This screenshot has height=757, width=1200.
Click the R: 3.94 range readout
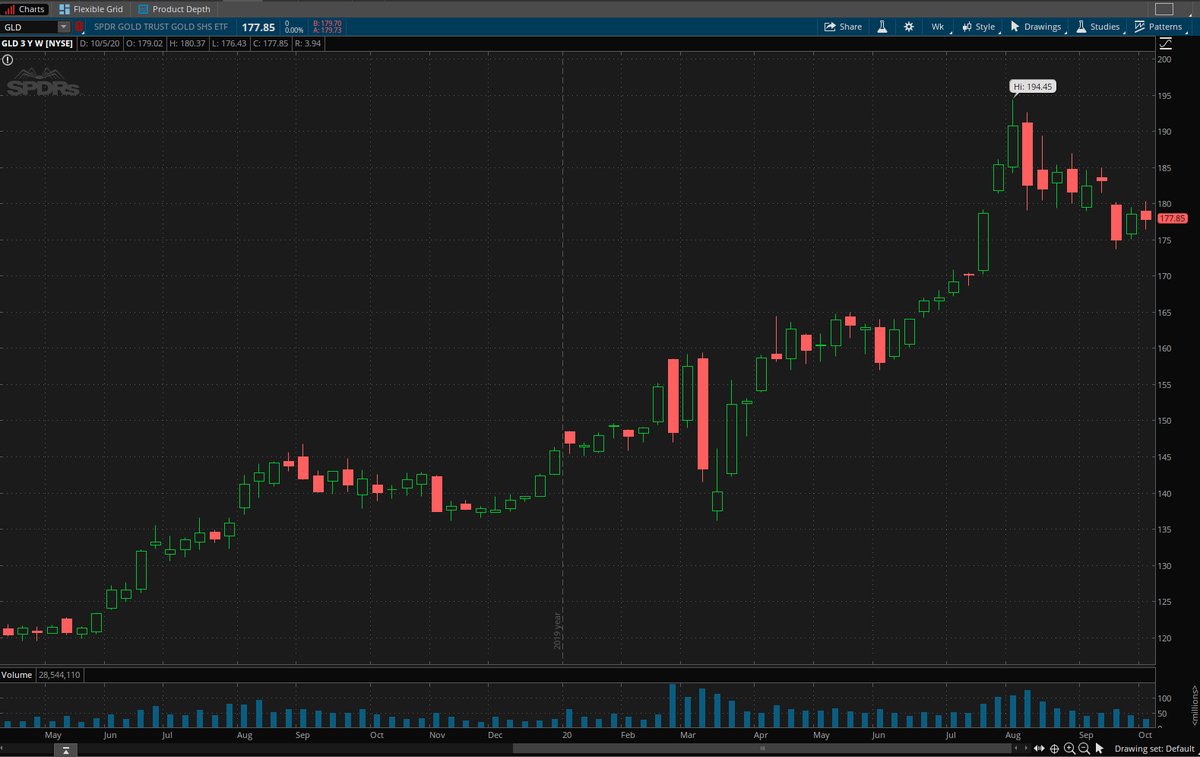[x=306, y=44]
